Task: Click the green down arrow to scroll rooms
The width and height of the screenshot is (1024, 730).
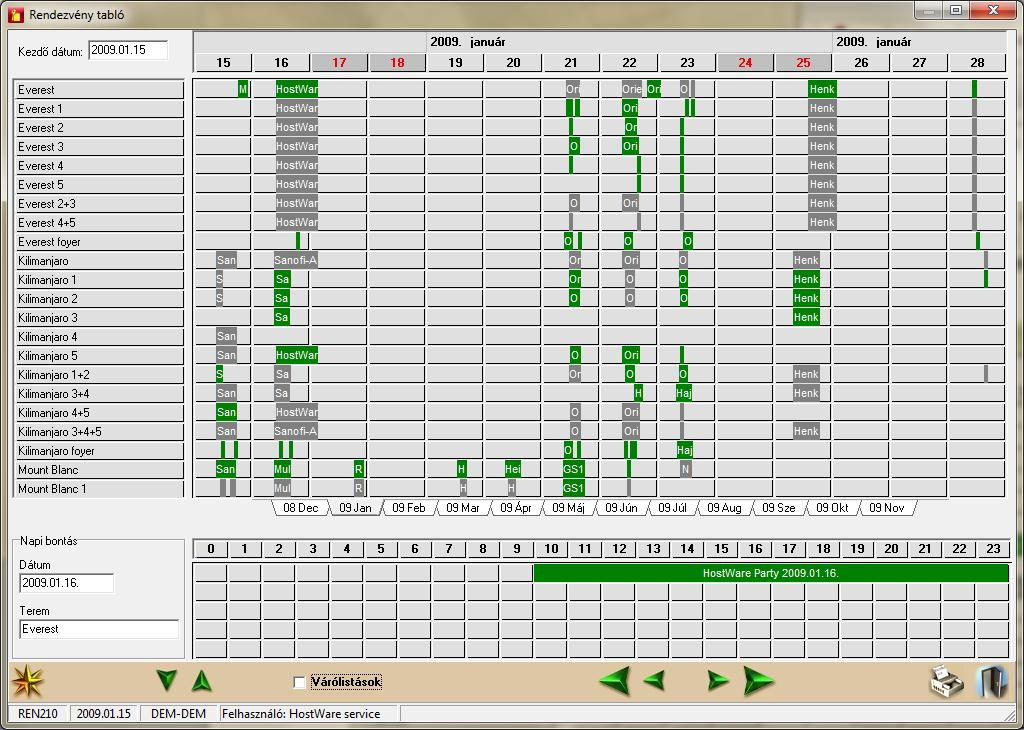Action: click(167, 680)
